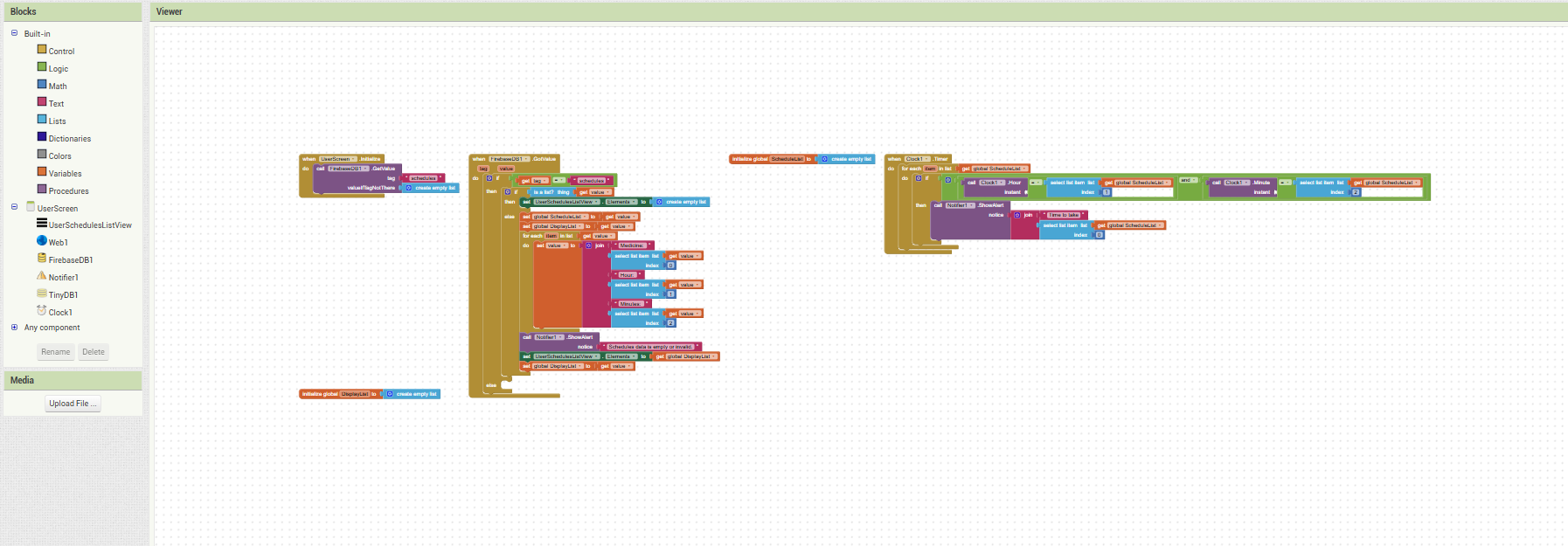Collapse the UserScreen component tree

pos(14,207)
